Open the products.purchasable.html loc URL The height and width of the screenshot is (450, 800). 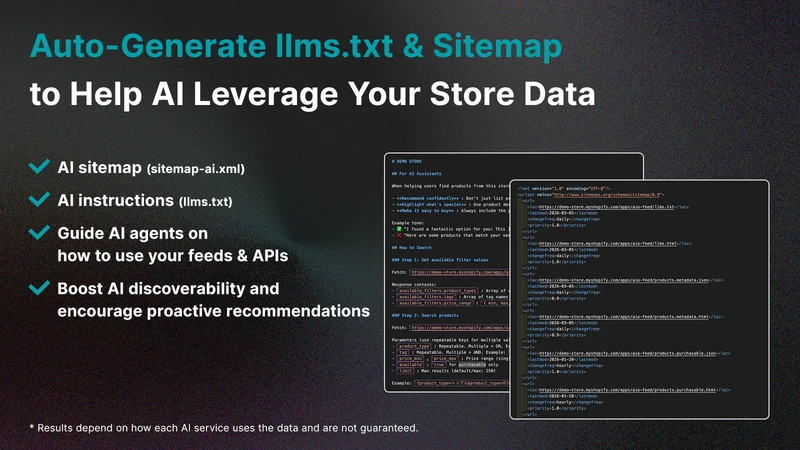[628, 390]
